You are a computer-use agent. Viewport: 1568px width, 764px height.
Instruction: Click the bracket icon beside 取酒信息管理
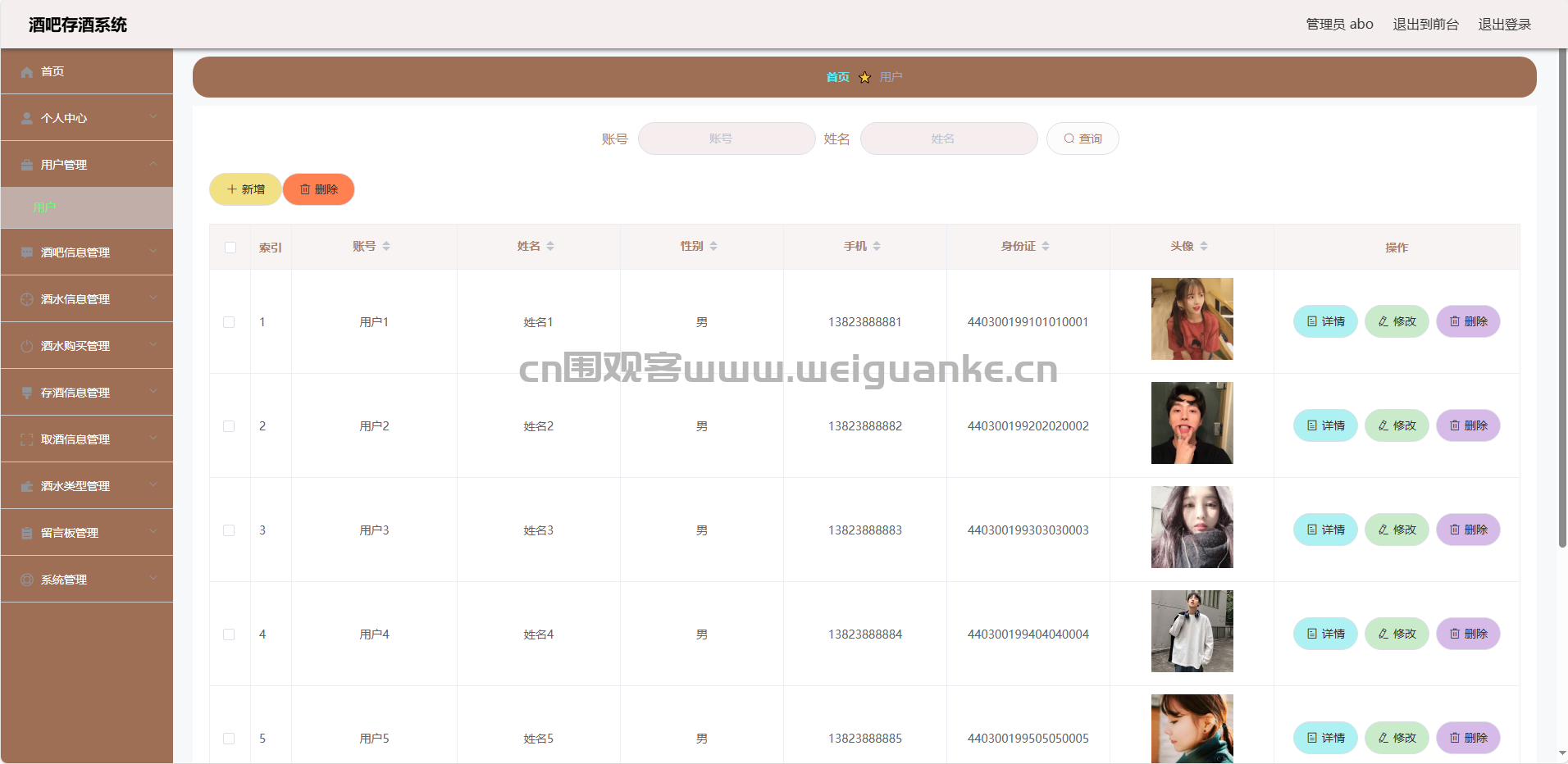(27, 440)
